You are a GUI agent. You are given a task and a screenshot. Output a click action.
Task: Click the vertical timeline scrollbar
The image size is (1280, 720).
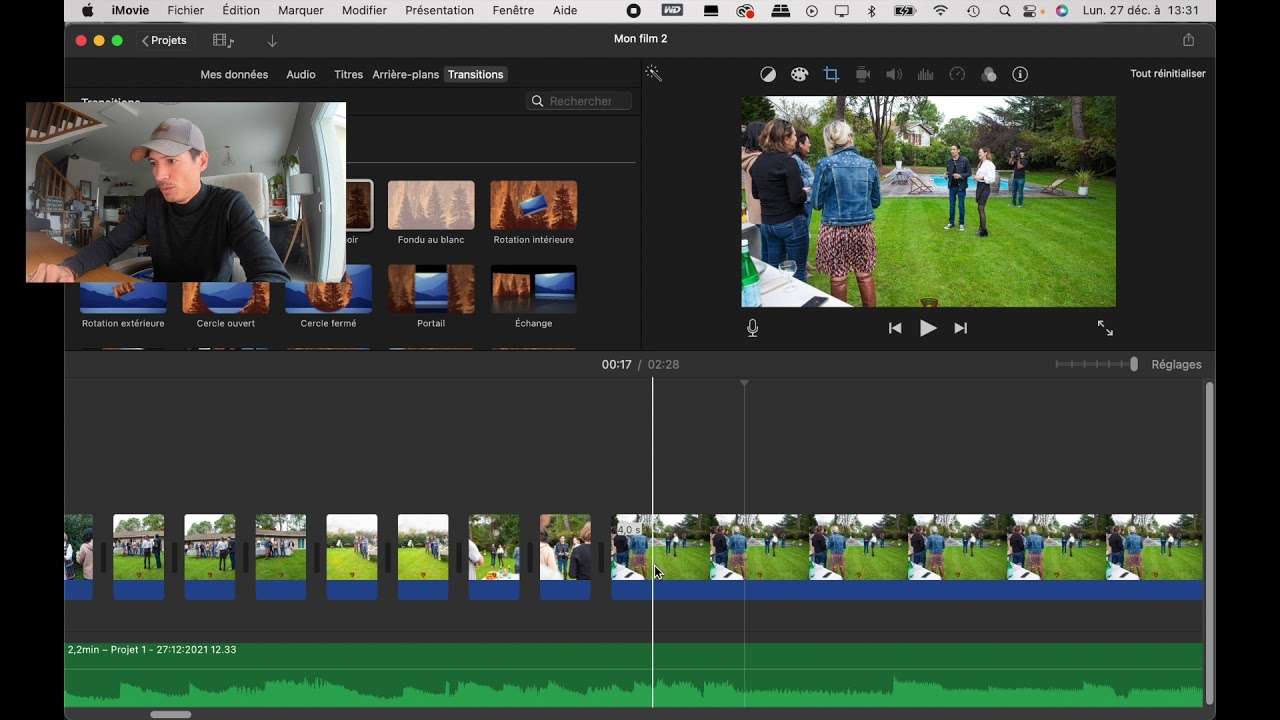(x=1209, y=543)
